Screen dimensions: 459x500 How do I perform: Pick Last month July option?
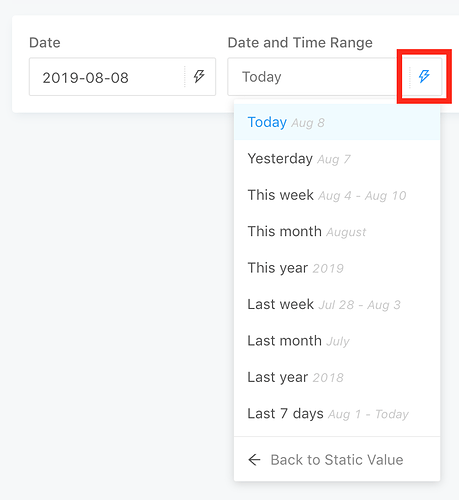point(337,341)
